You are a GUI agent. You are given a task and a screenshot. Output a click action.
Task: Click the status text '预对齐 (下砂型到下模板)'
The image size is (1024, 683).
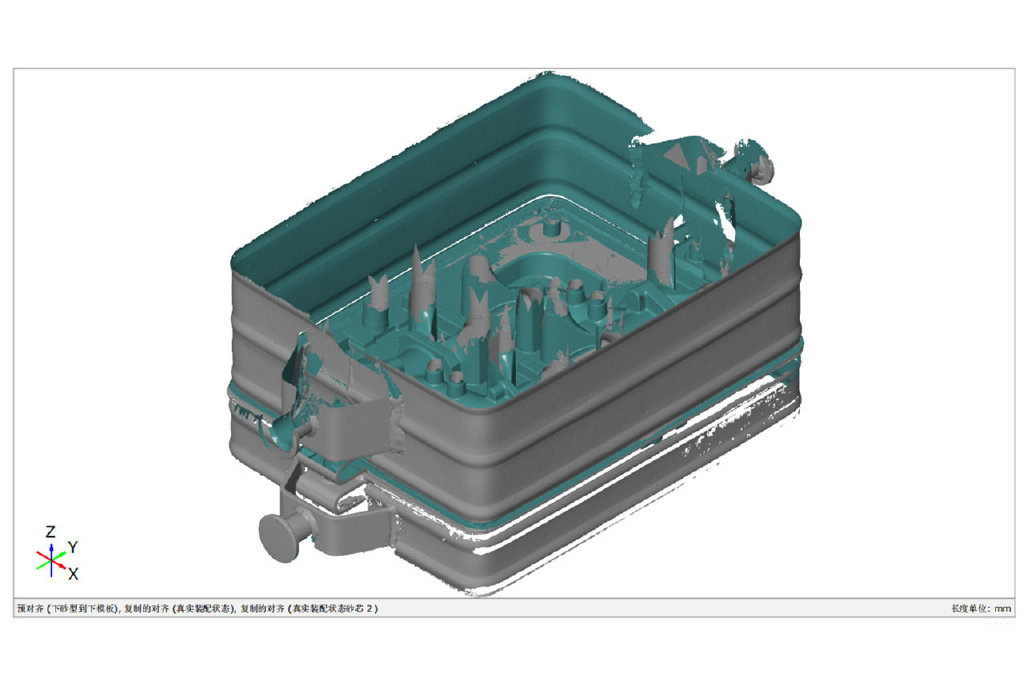click(x=67, y=609)
